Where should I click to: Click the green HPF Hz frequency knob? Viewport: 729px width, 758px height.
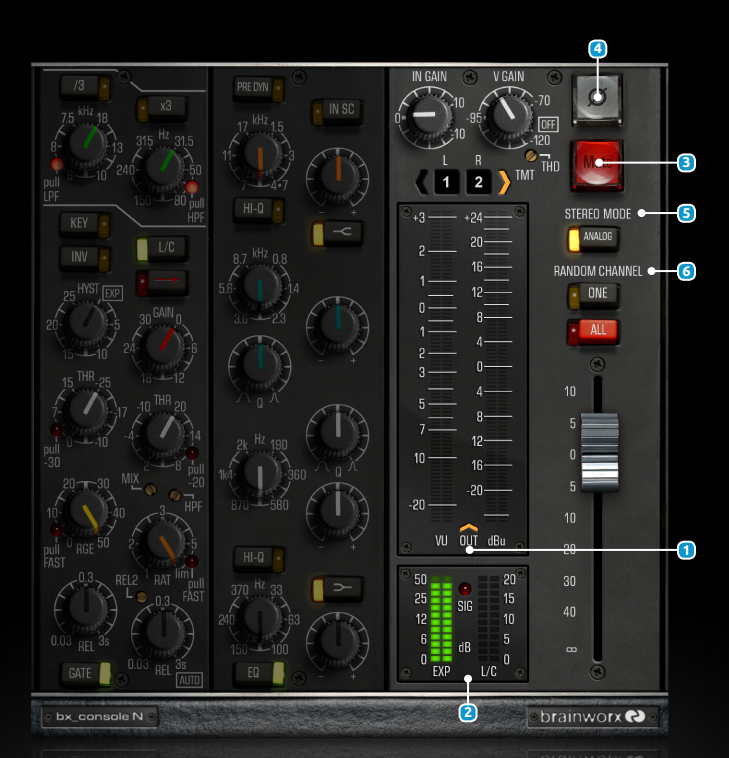point(165,165)
